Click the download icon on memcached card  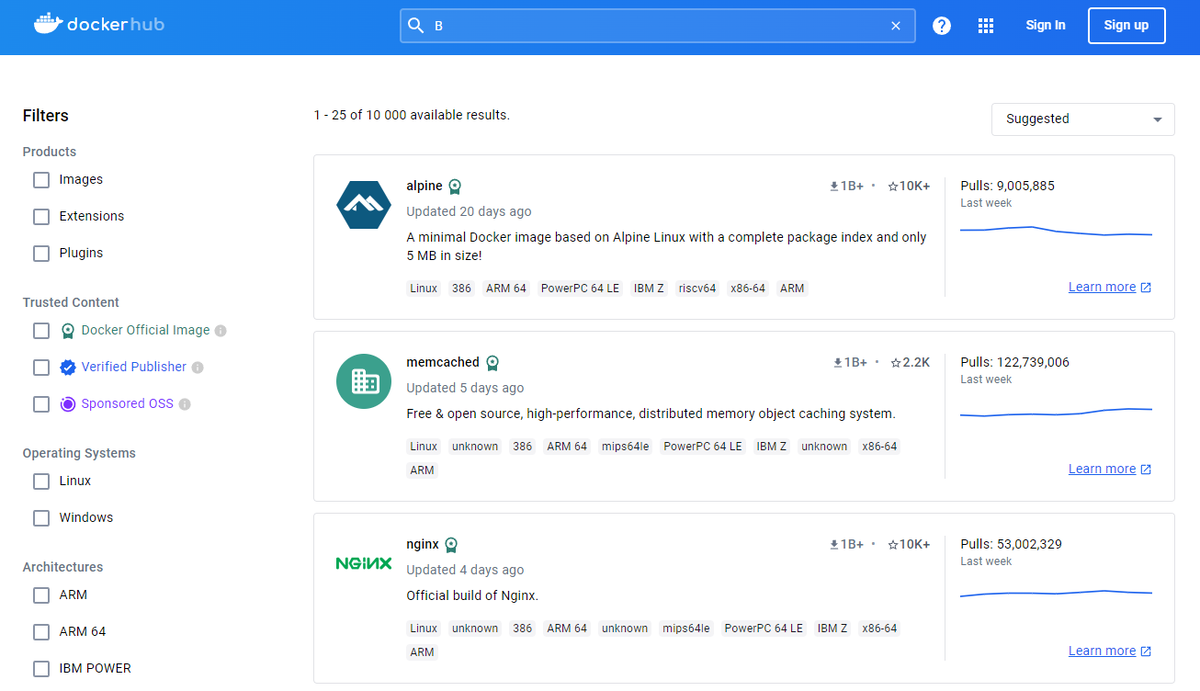pos(838,363)
